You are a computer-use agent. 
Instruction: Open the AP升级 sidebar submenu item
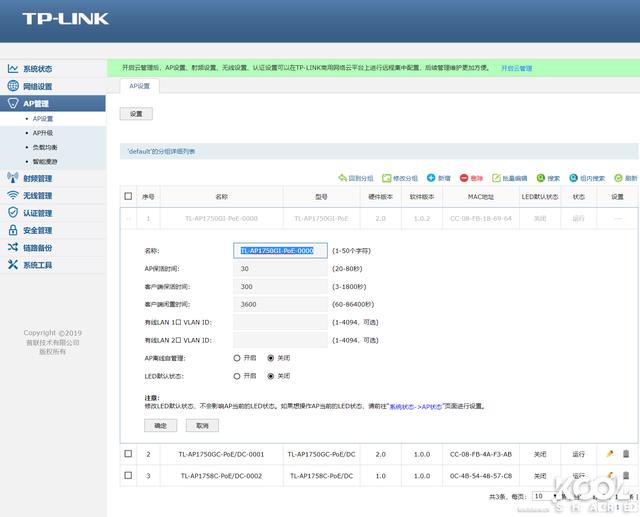[x=43, y=133]
